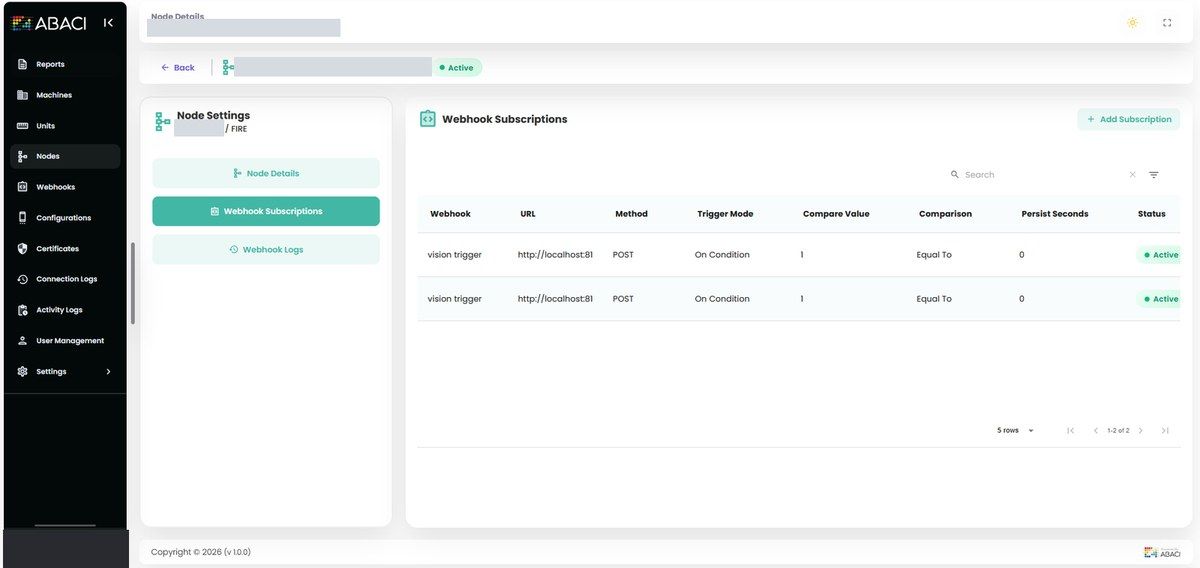Sort by Persist Seconds column header

(x=1055, y=214)
